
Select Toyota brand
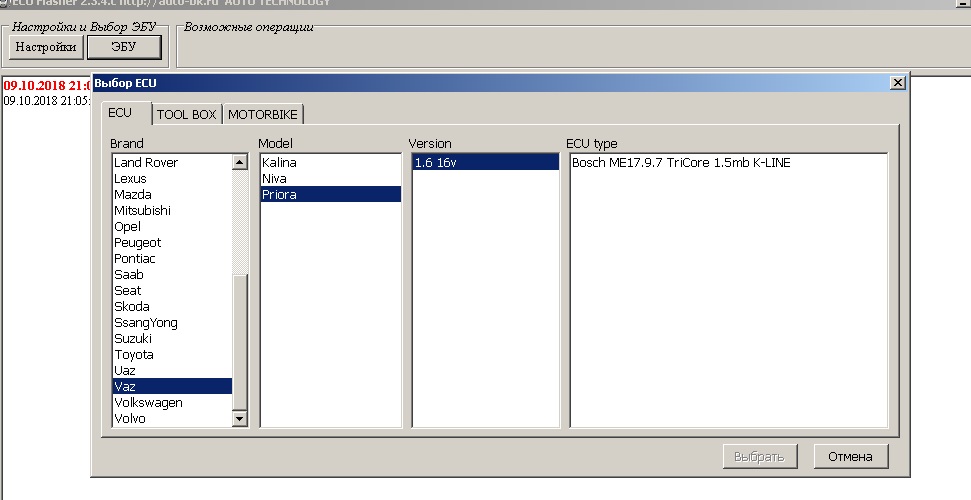click(172, 355)
